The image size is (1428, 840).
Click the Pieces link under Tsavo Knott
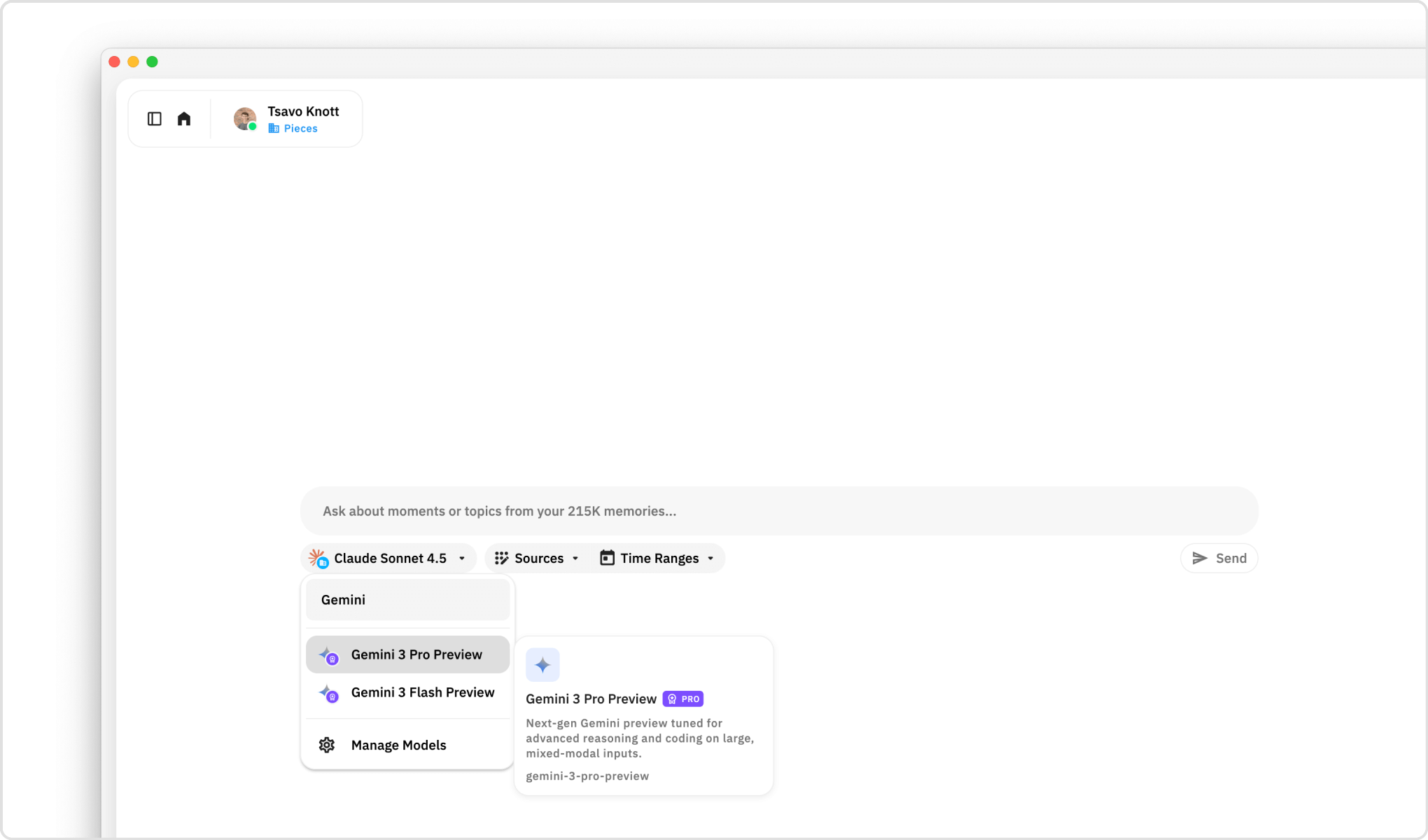pyautogui.click(x=300, y=128)
